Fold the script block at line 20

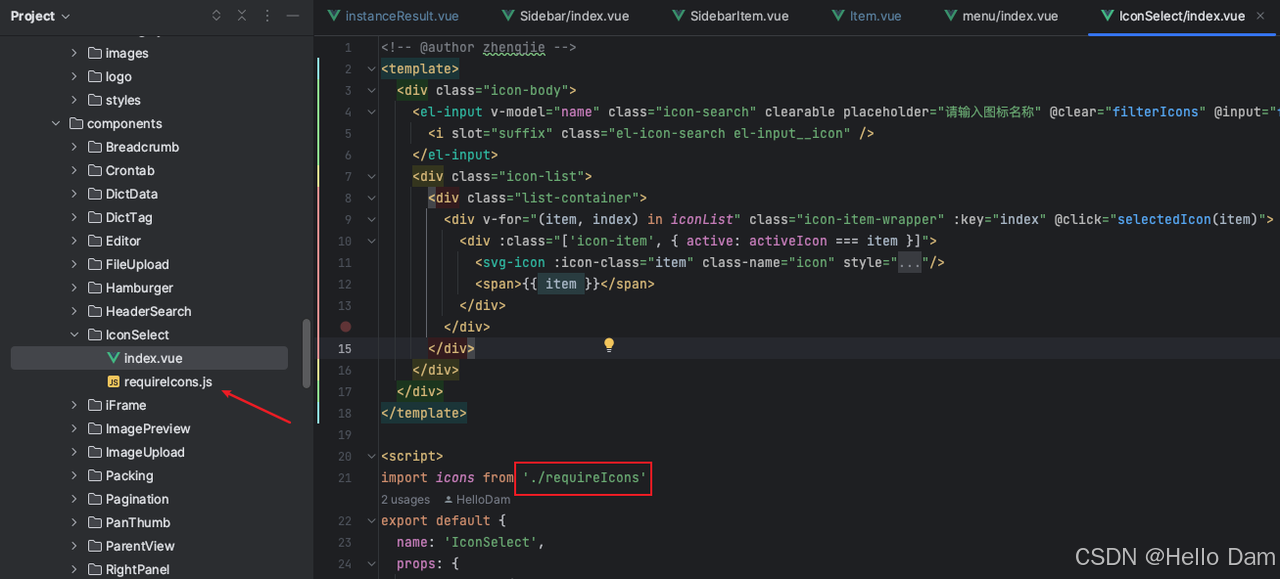click(372, 456)
